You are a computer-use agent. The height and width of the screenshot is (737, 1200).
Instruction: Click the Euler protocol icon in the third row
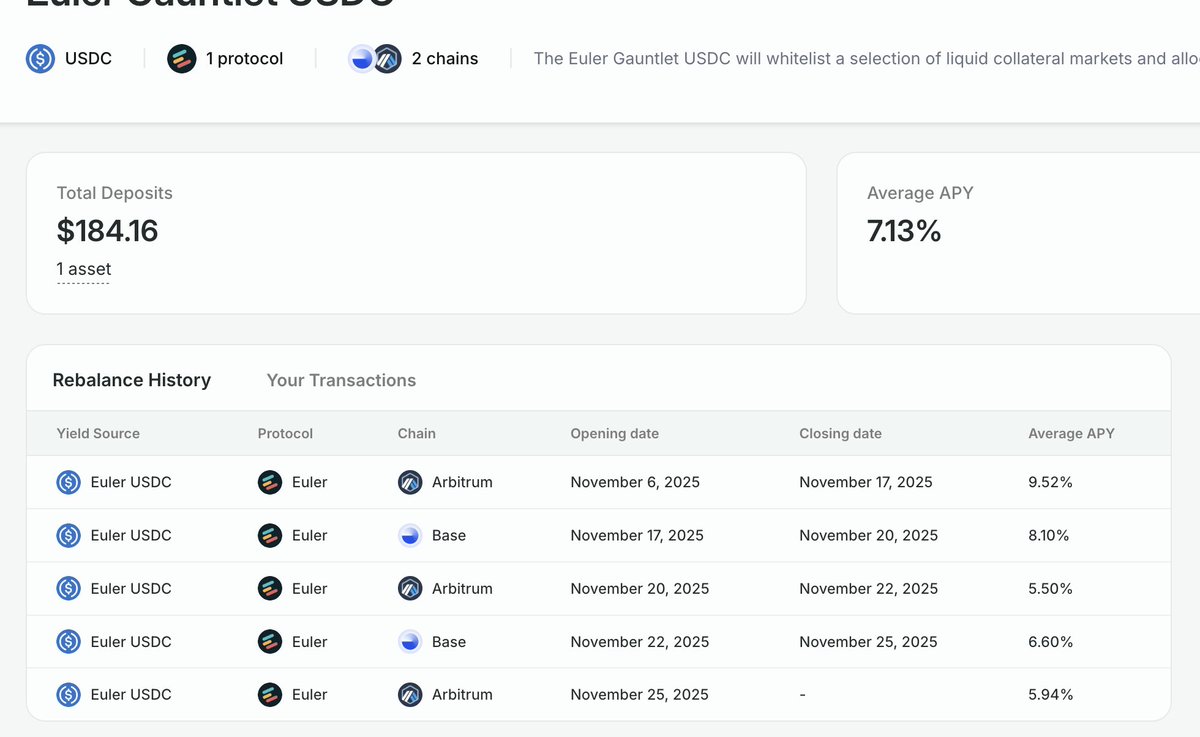269,588
